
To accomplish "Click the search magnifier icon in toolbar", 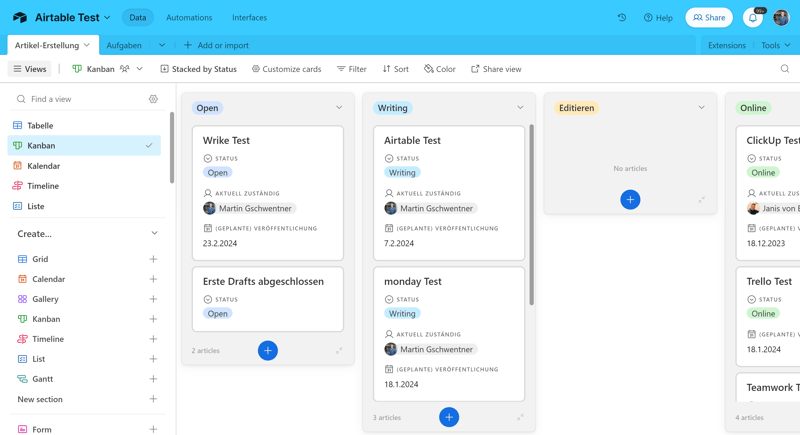I will click(x=785, y=69).
